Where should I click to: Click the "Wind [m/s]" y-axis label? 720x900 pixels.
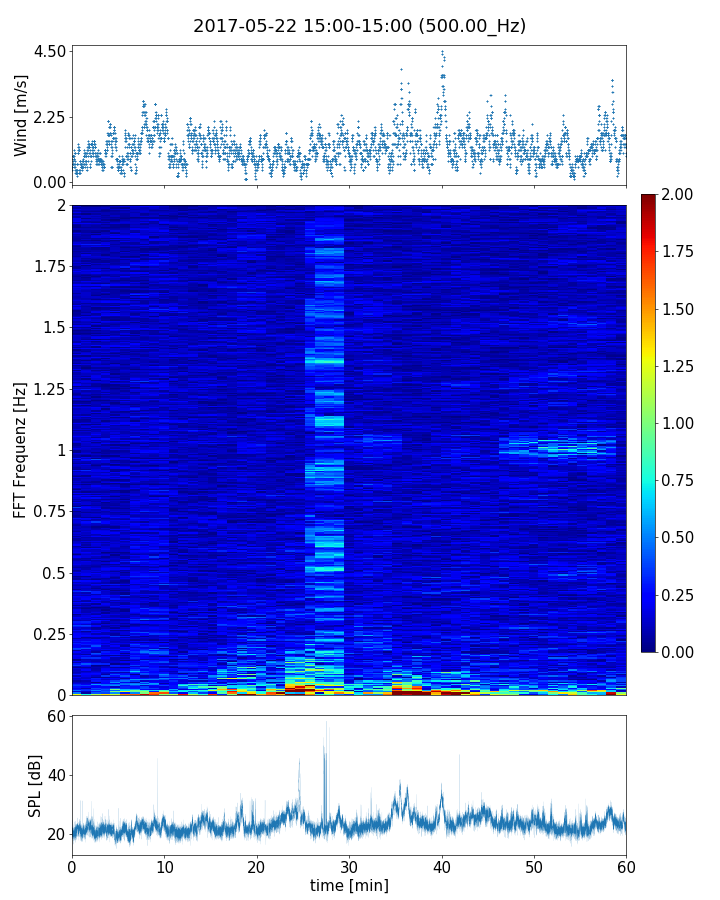click(x=21, y=114)
